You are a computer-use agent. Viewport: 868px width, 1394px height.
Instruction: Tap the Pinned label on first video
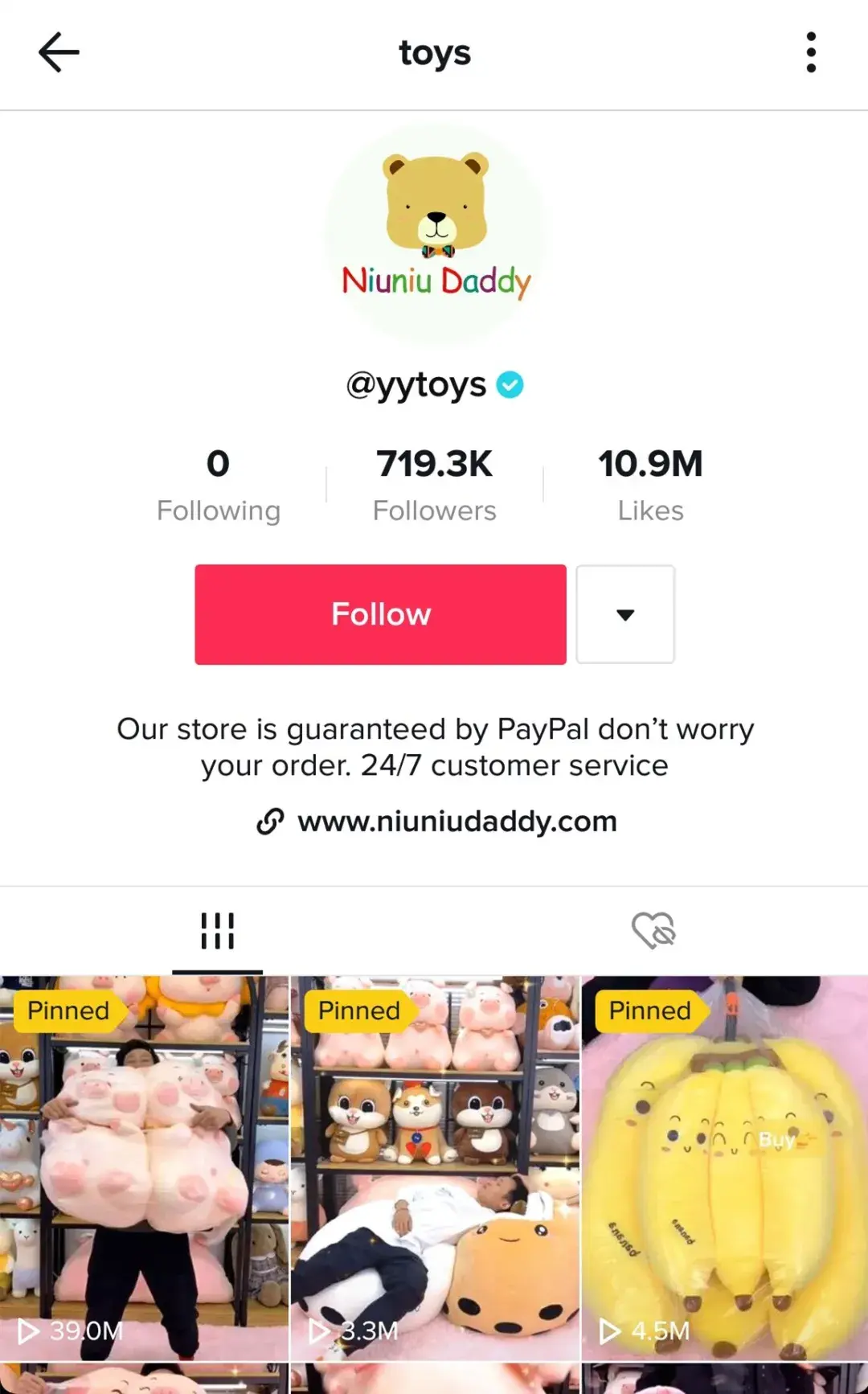pos(68,1011)
